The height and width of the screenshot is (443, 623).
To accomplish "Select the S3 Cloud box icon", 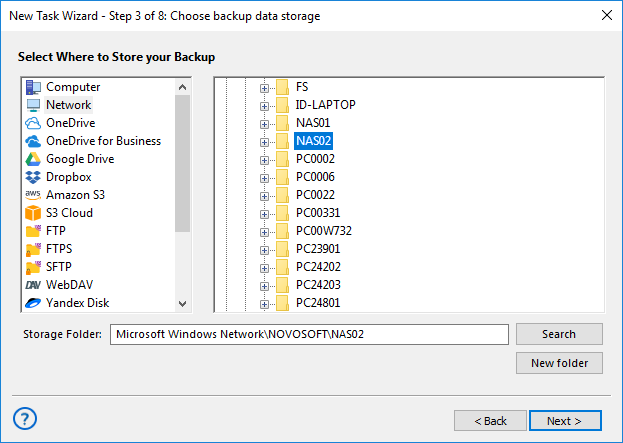I will 33,213.
